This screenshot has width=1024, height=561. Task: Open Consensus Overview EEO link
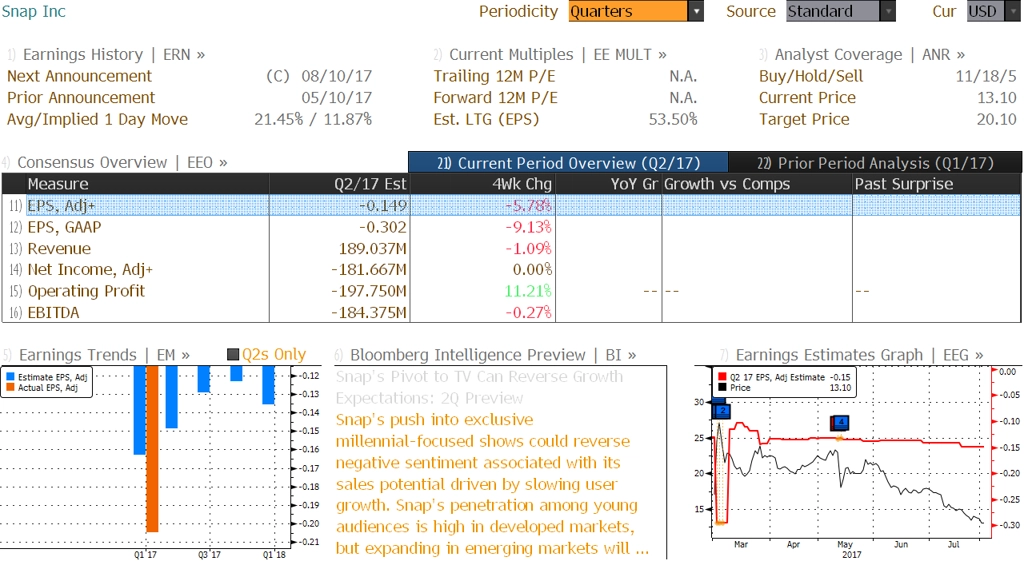[122, 162]
